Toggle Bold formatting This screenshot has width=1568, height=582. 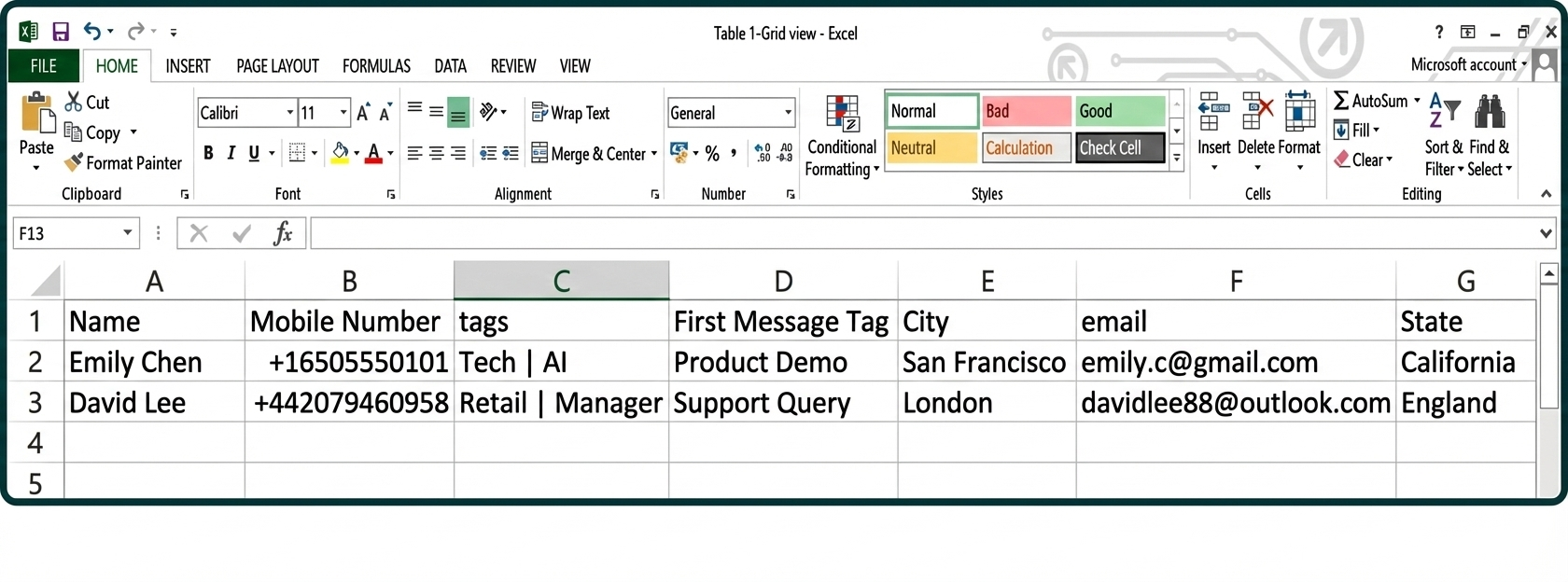tap(208, 153)
